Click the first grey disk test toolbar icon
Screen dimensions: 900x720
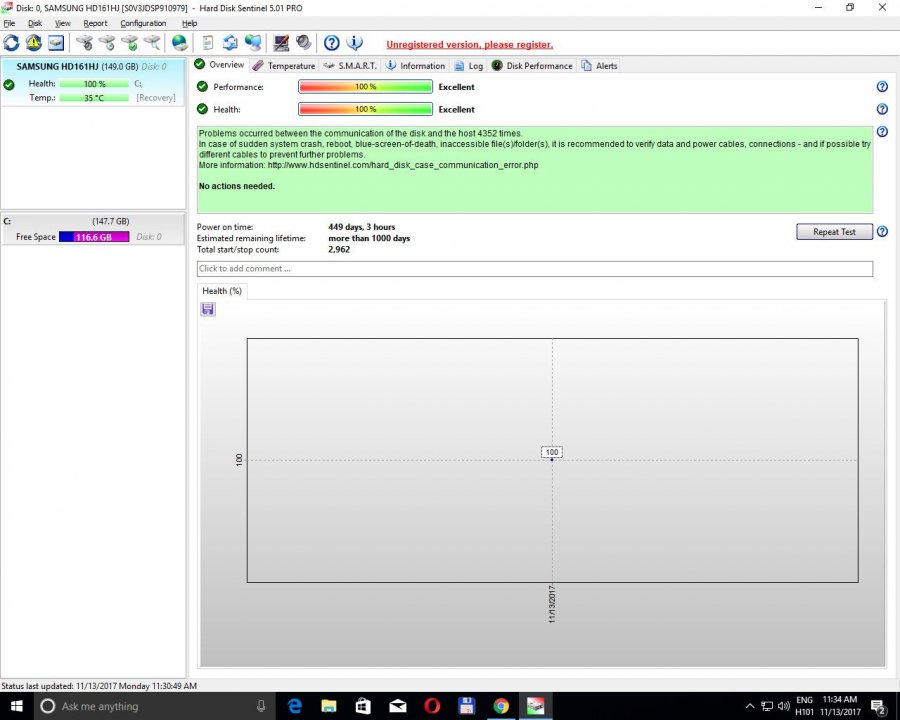click(x=84, y=43)
